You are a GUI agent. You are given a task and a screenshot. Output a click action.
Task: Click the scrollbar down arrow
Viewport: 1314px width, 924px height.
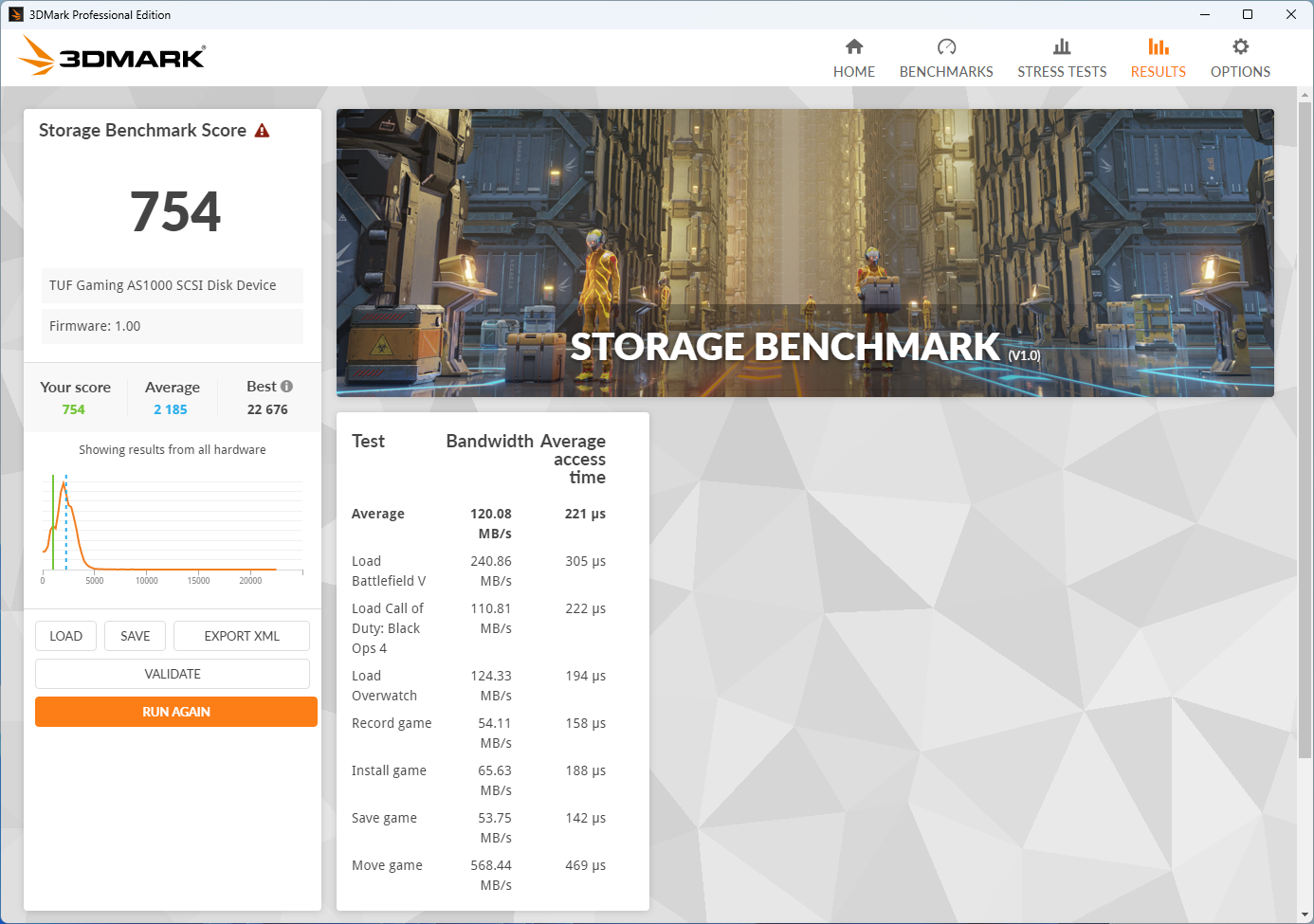(x=1305, y=915)
